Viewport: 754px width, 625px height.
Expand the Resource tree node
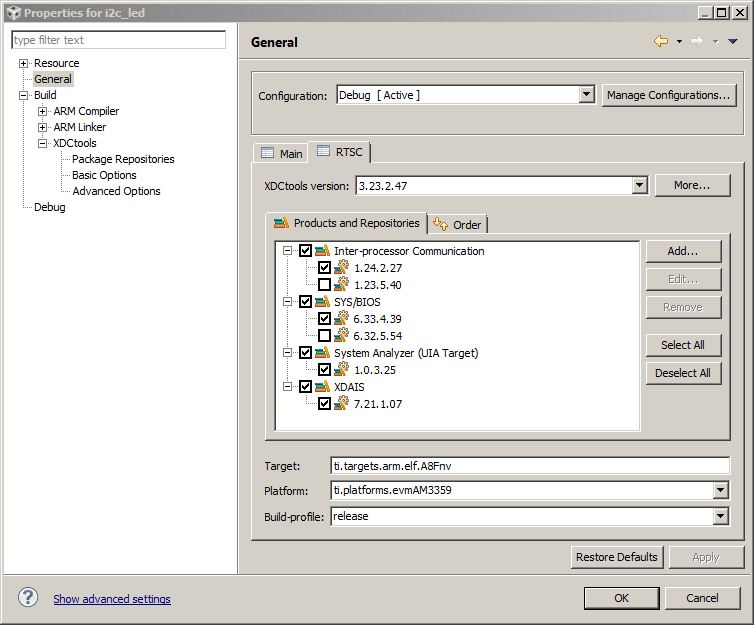pos(23,63)
